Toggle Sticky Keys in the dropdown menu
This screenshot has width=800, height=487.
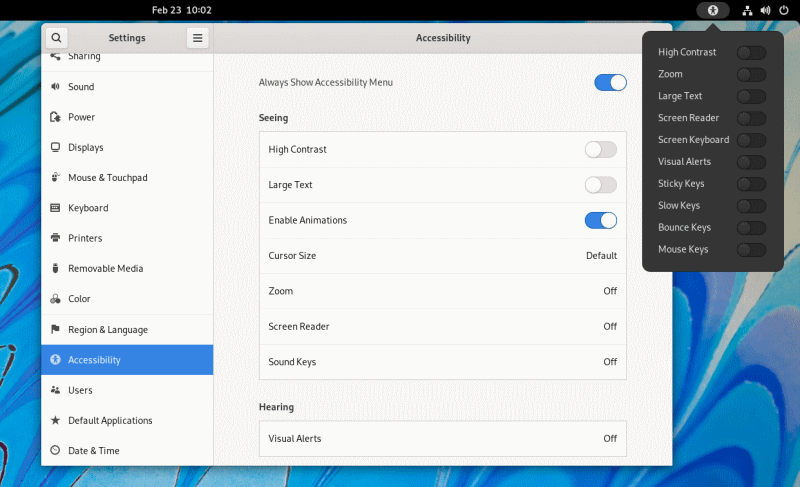click(751, 184)
